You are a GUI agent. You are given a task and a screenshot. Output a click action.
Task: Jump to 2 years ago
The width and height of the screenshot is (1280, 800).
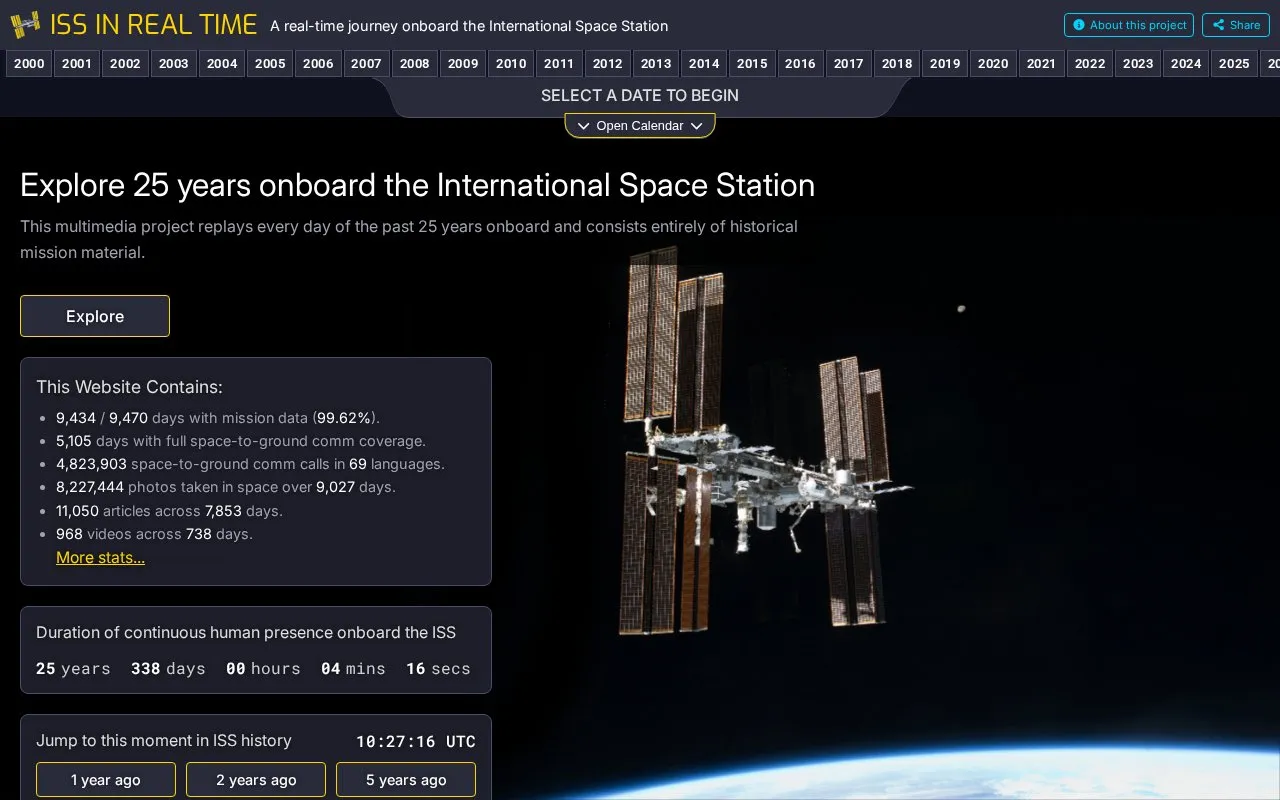(256, 780)
